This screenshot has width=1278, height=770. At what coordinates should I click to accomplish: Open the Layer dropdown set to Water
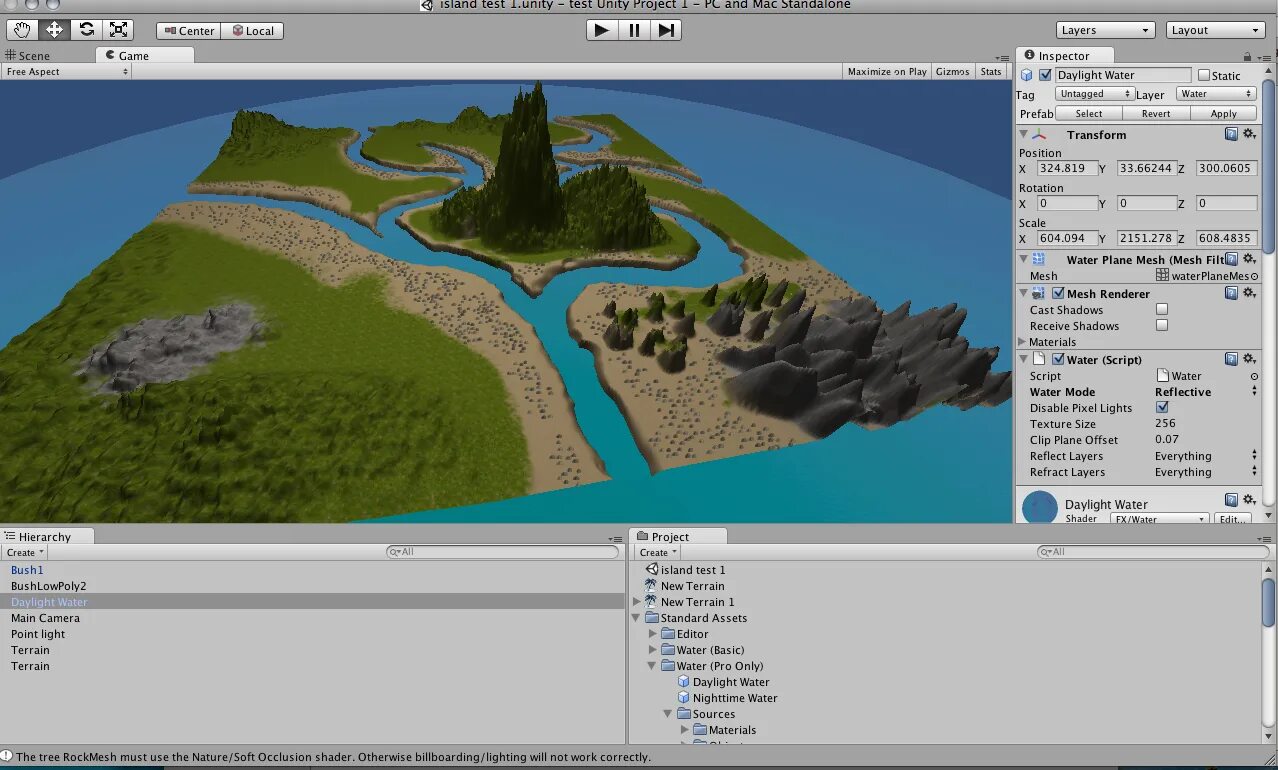(x=1216, y=94)
